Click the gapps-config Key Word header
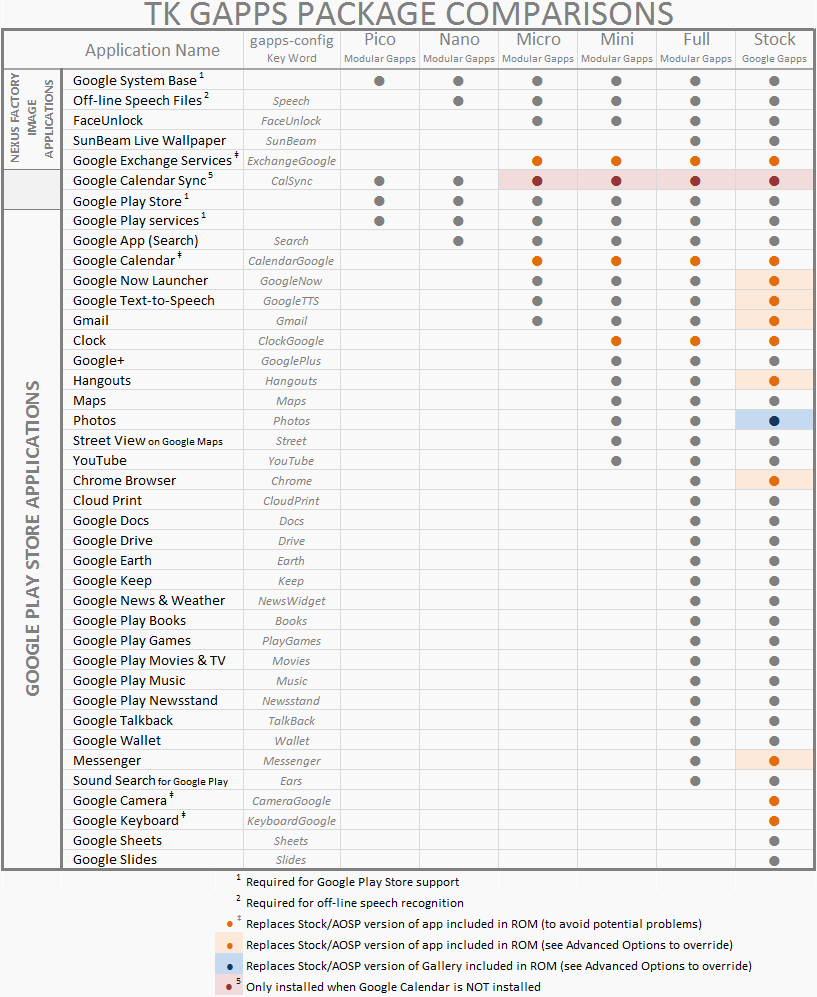Viewport: 817px width, 997px height. pyautogui.click(x=291, y=48)
